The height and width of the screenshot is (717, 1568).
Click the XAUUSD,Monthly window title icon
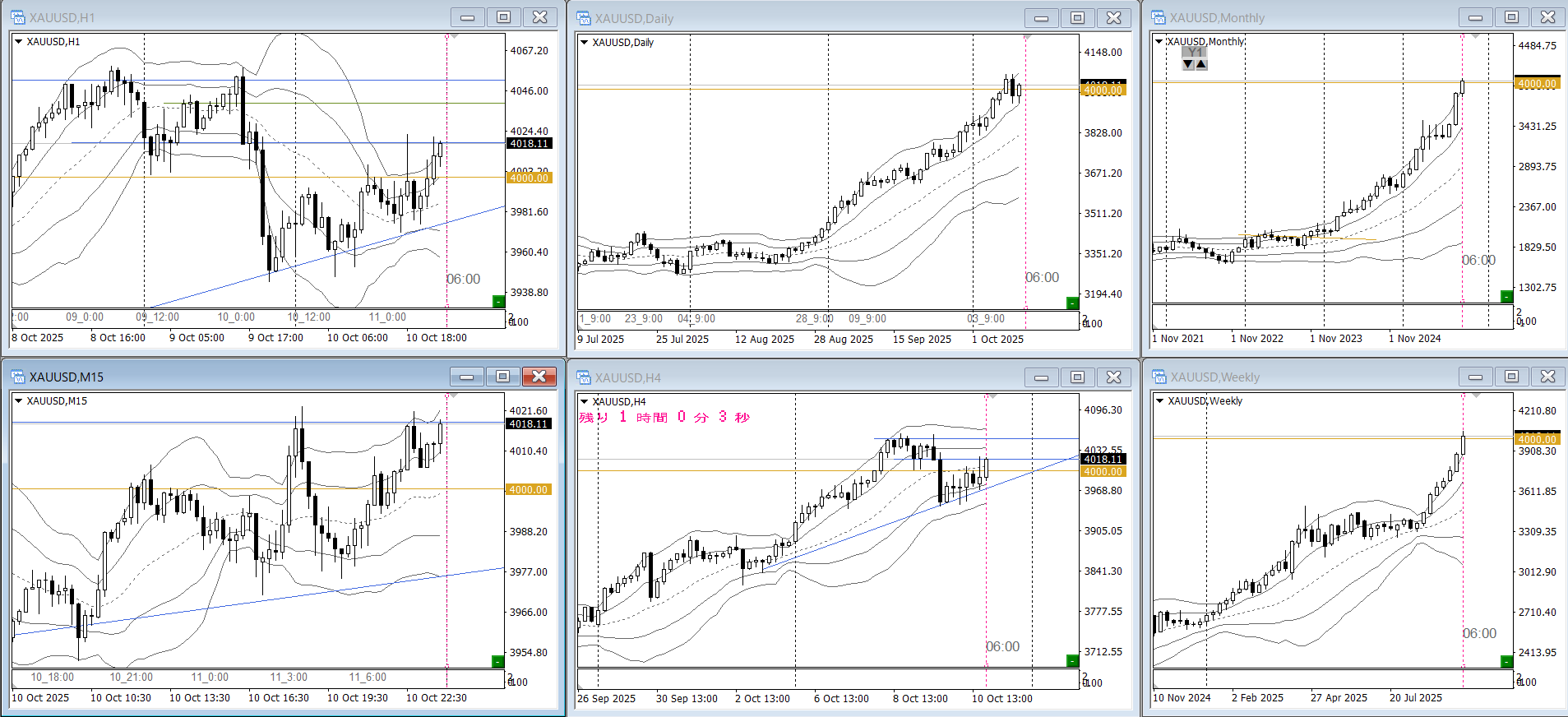pyautogui.click(x=1159, y=17)
